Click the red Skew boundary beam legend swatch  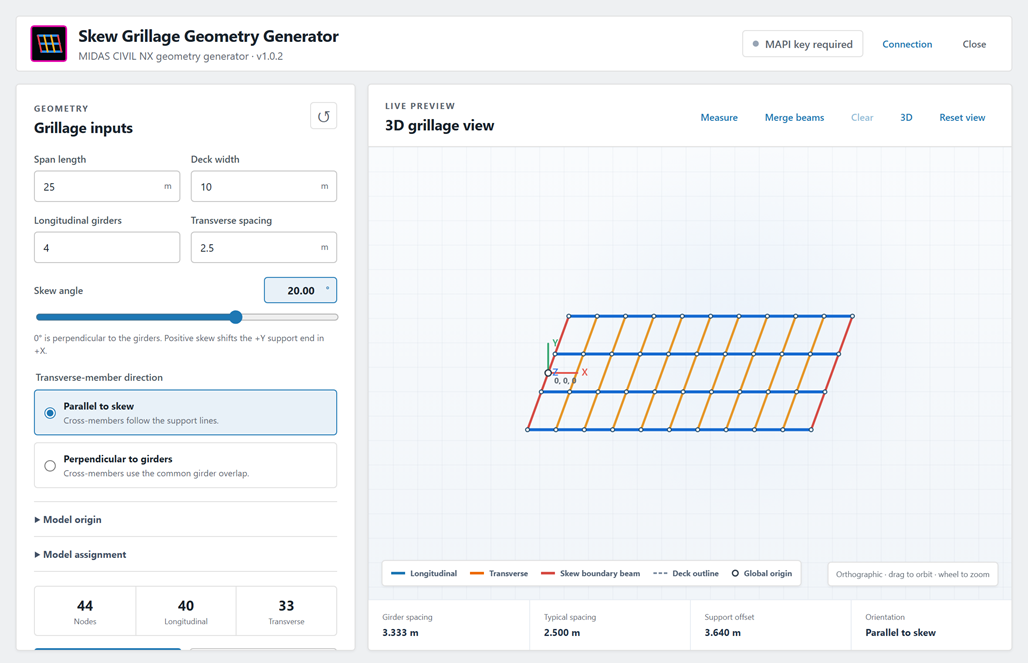[548, 573]
